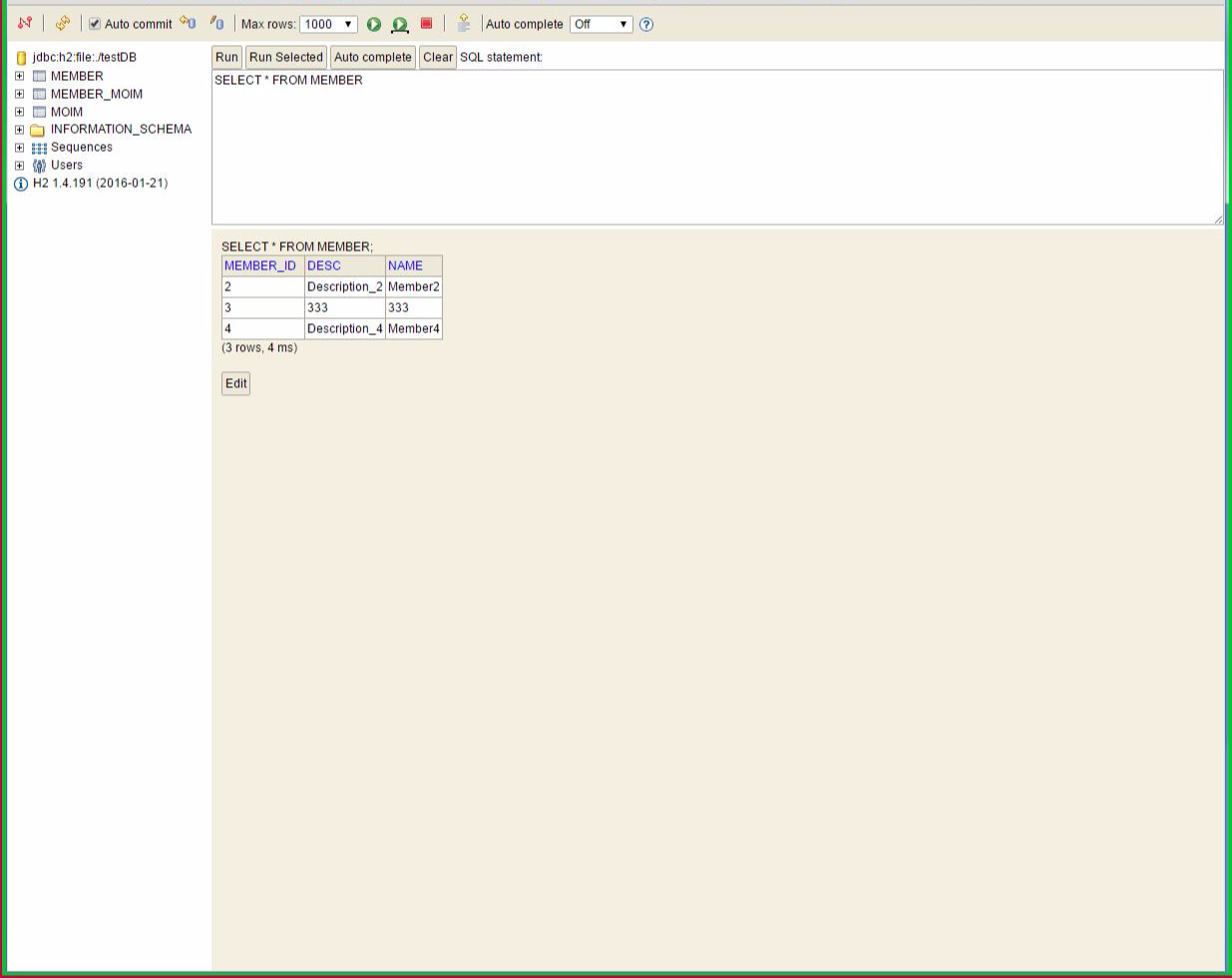
Task: Click the Run Selected toolbar icon
Action: 400,24
